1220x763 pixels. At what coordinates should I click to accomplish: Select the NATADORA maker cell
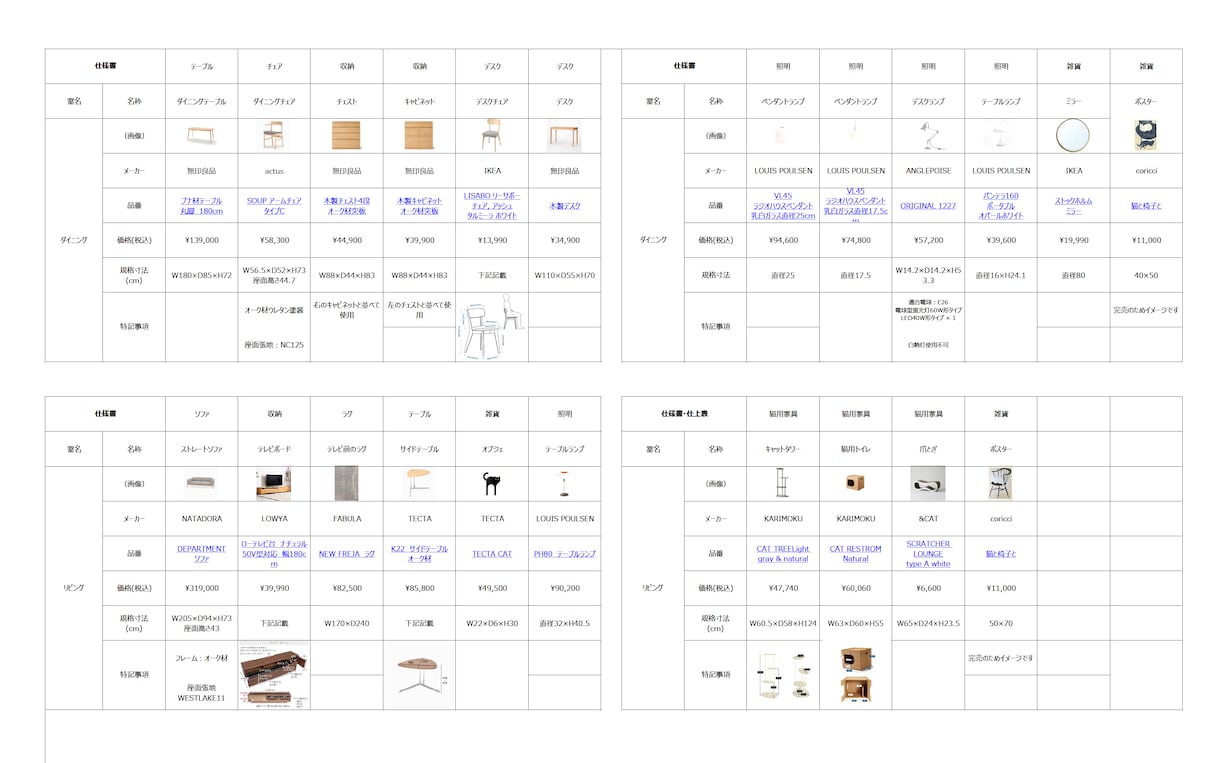tap(201, 519)
